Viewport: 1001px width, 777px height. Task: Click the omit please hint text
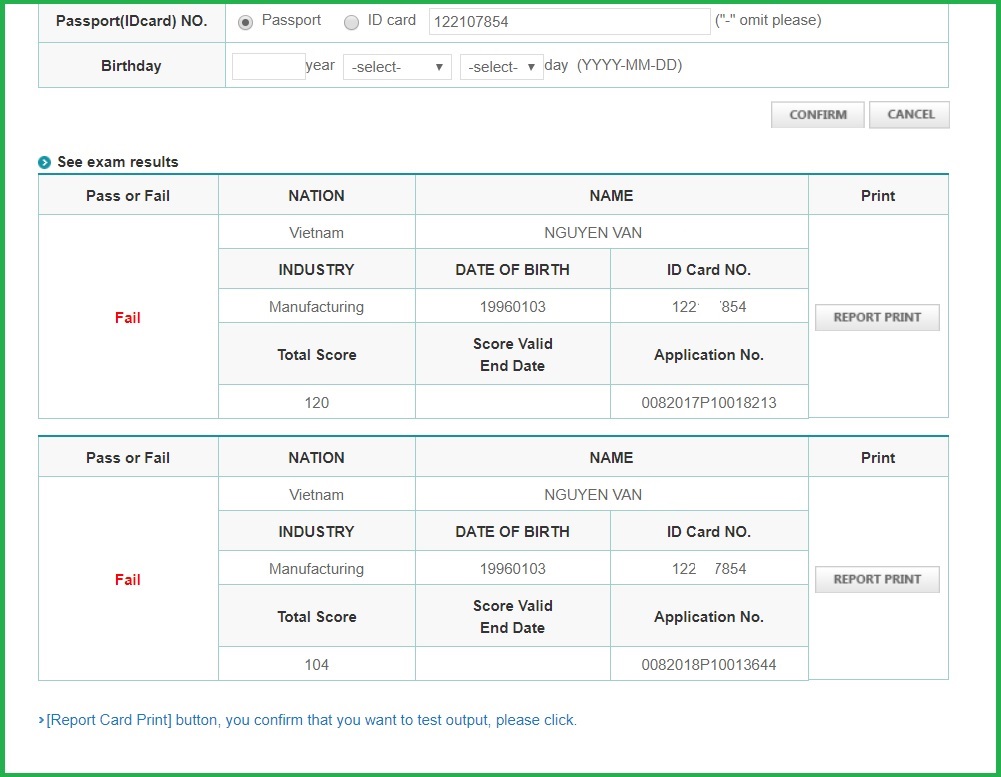[768, 20]
